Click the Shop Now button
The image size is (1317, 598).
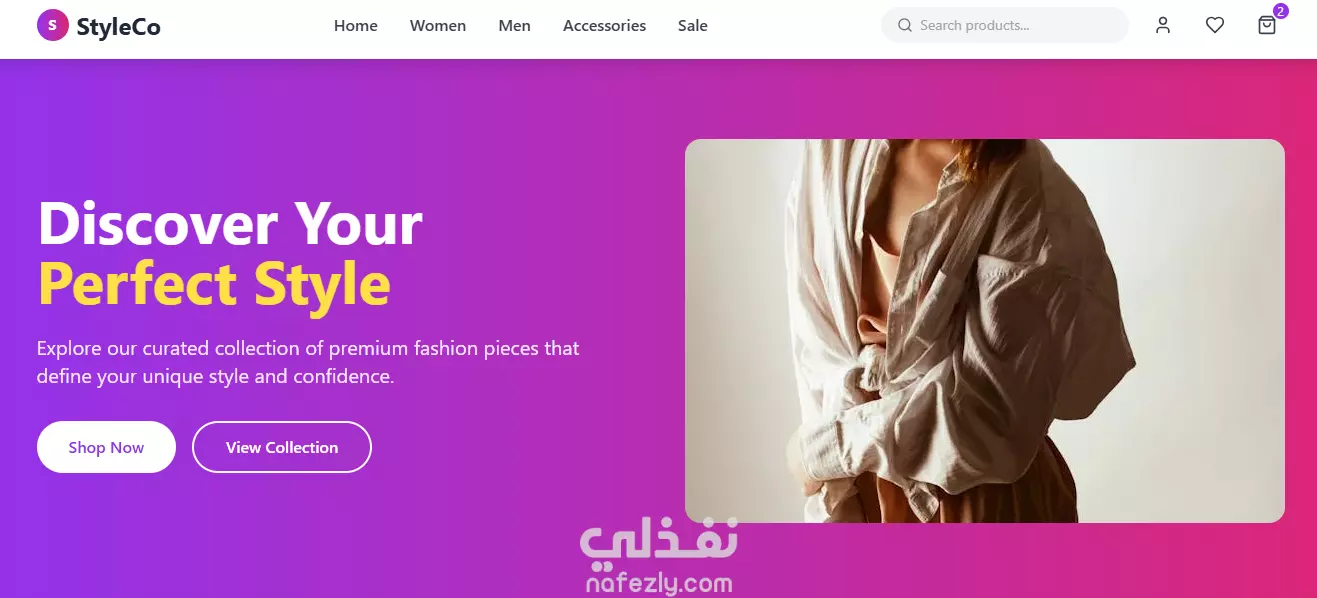106,447
